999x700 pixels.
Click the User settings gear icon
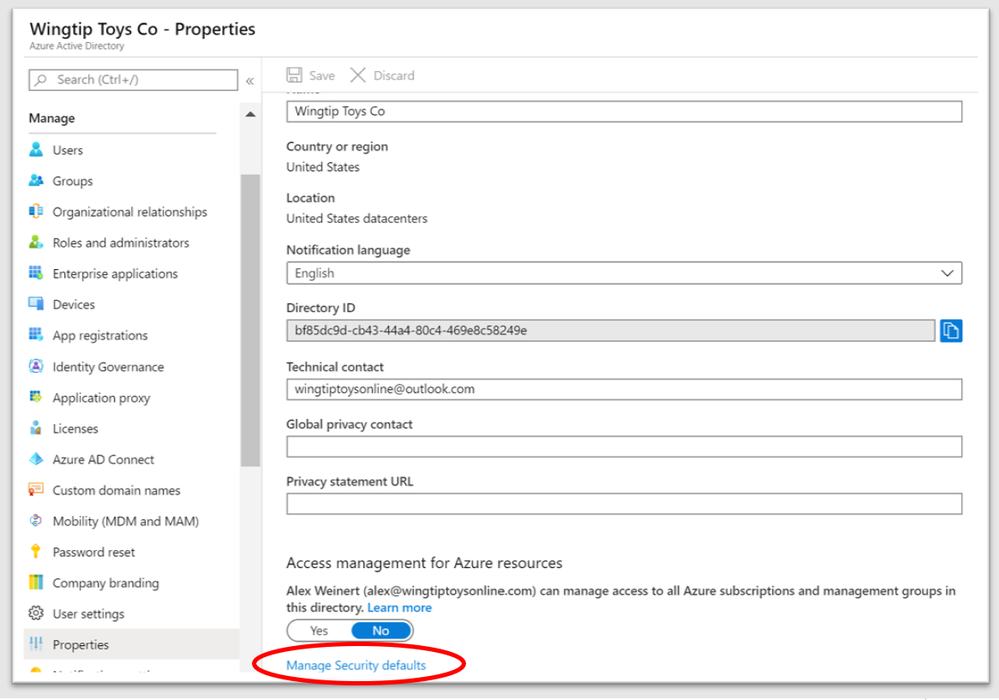point(36,614)
